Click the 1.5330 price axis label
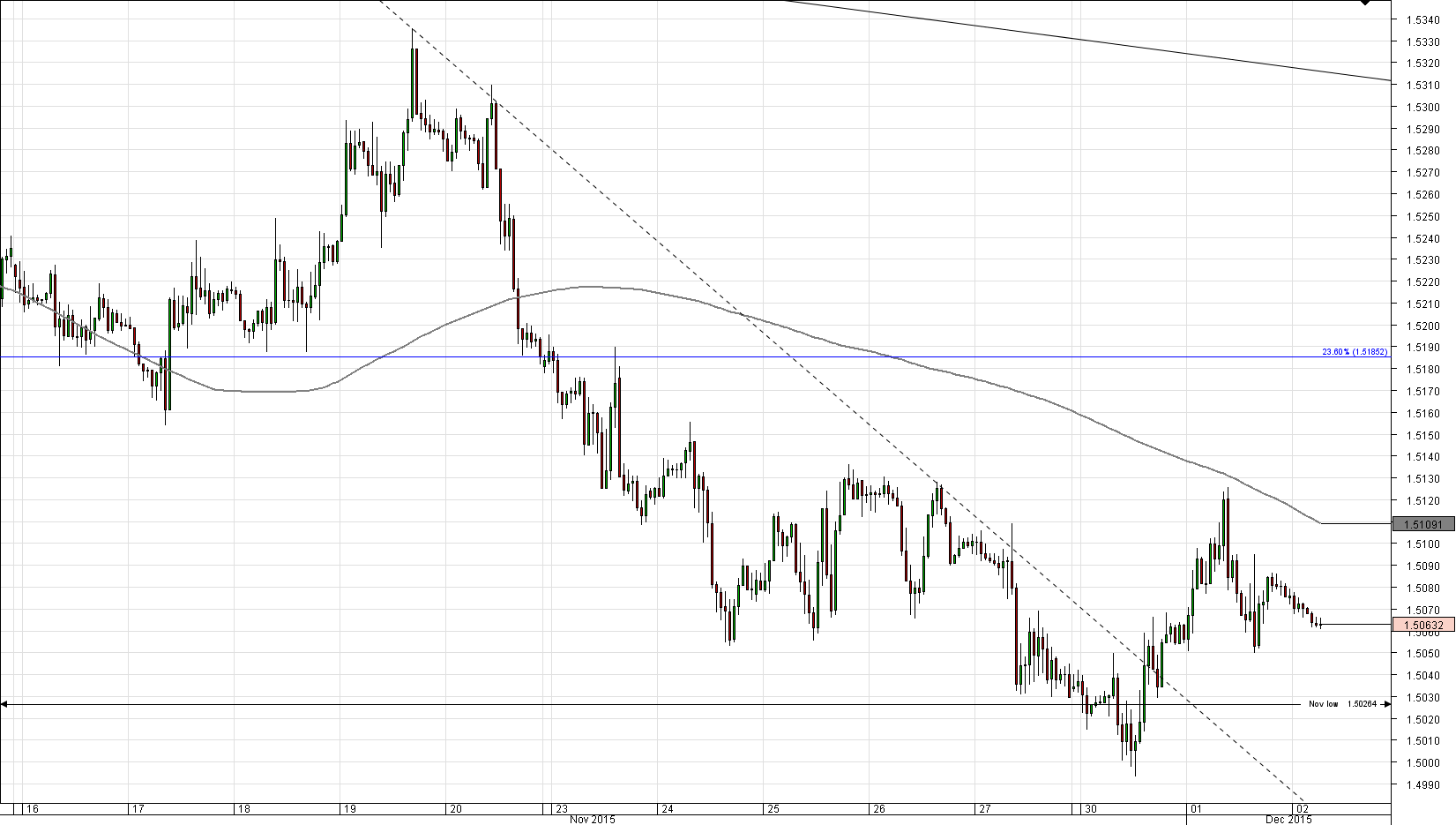 tap(1425, 41)
